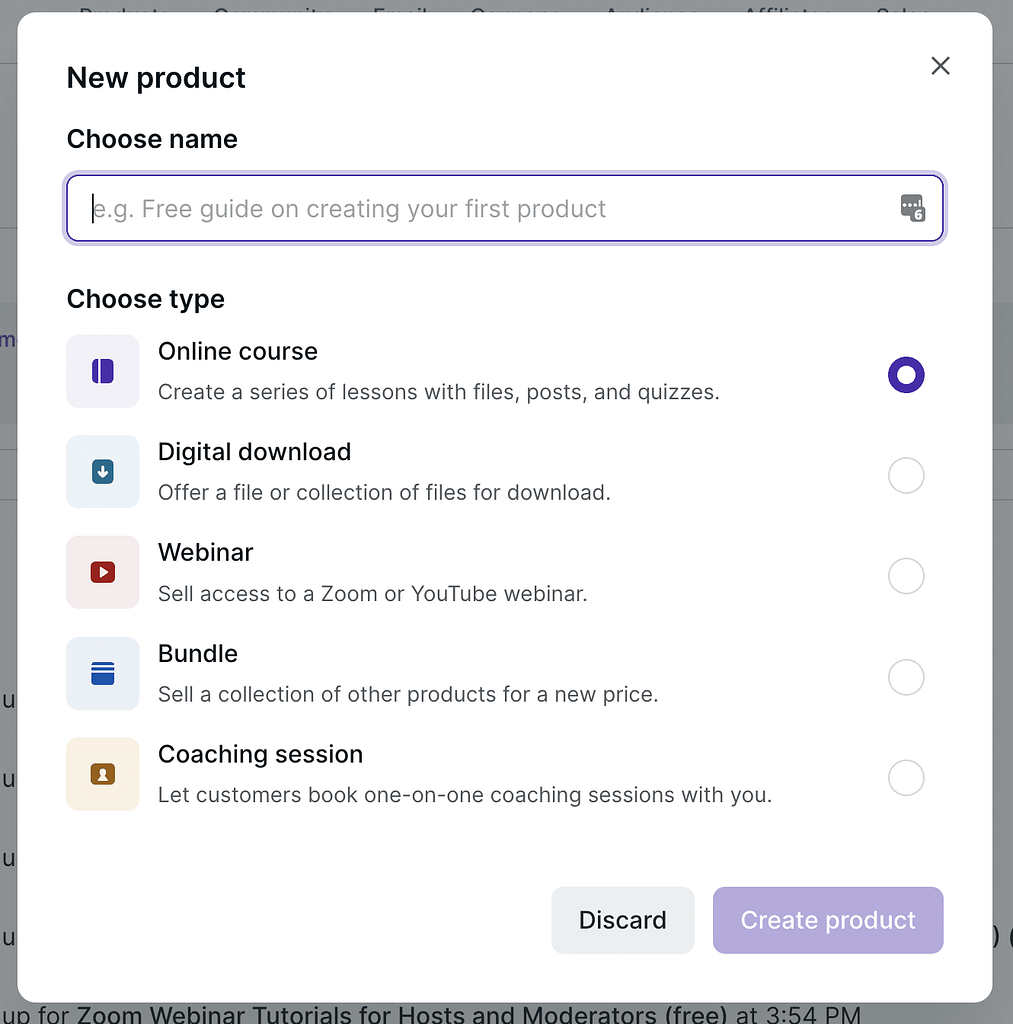Click the "Online course" title text

(237, 352)
